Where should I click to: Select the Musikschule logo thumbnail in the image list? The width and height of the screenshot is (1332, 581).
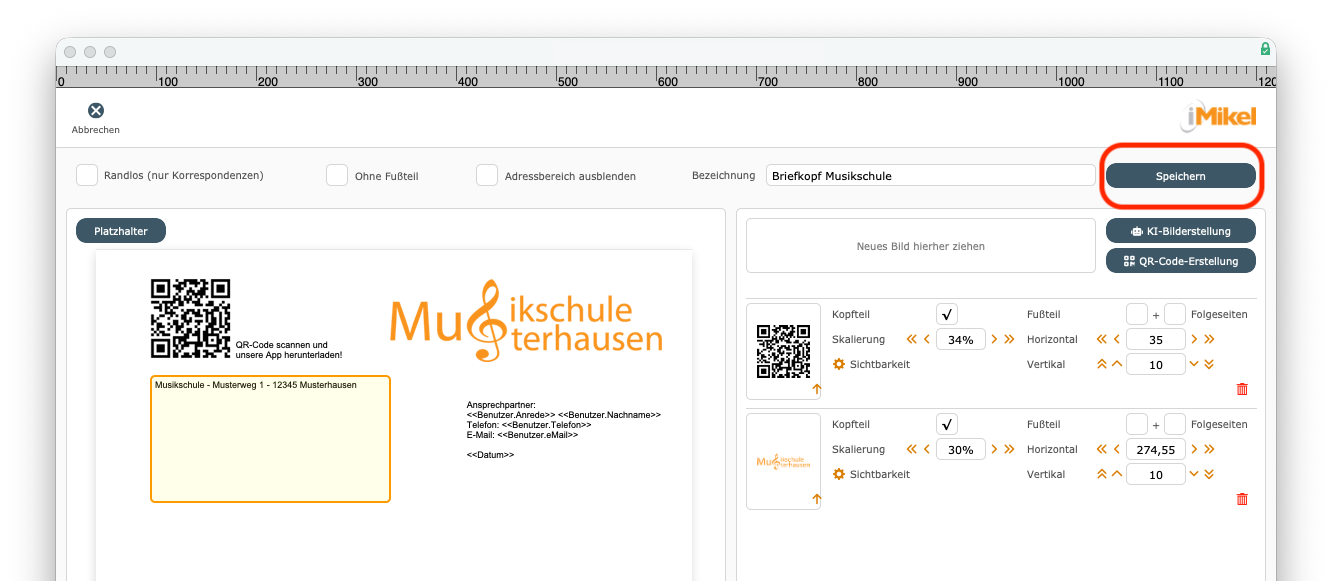(783, 461)
